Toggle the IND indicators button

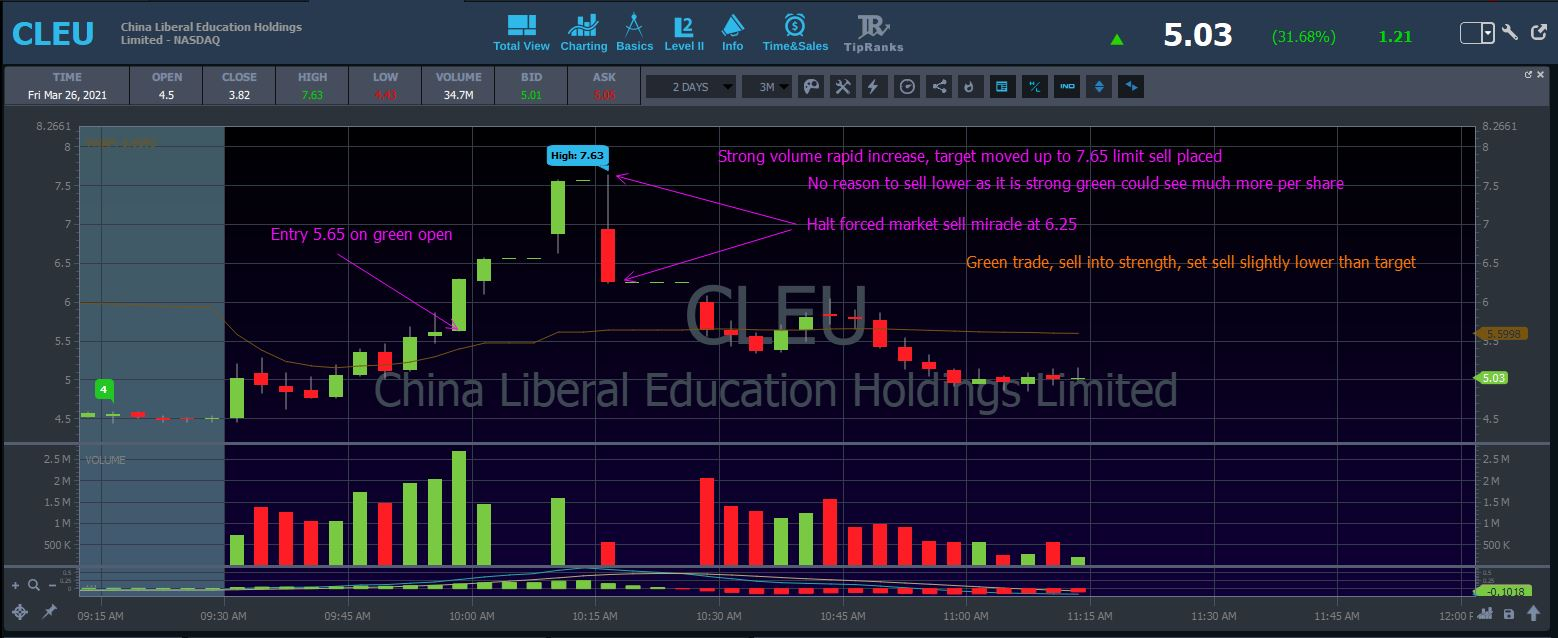pyautogui.click(x=1067, y=87)
